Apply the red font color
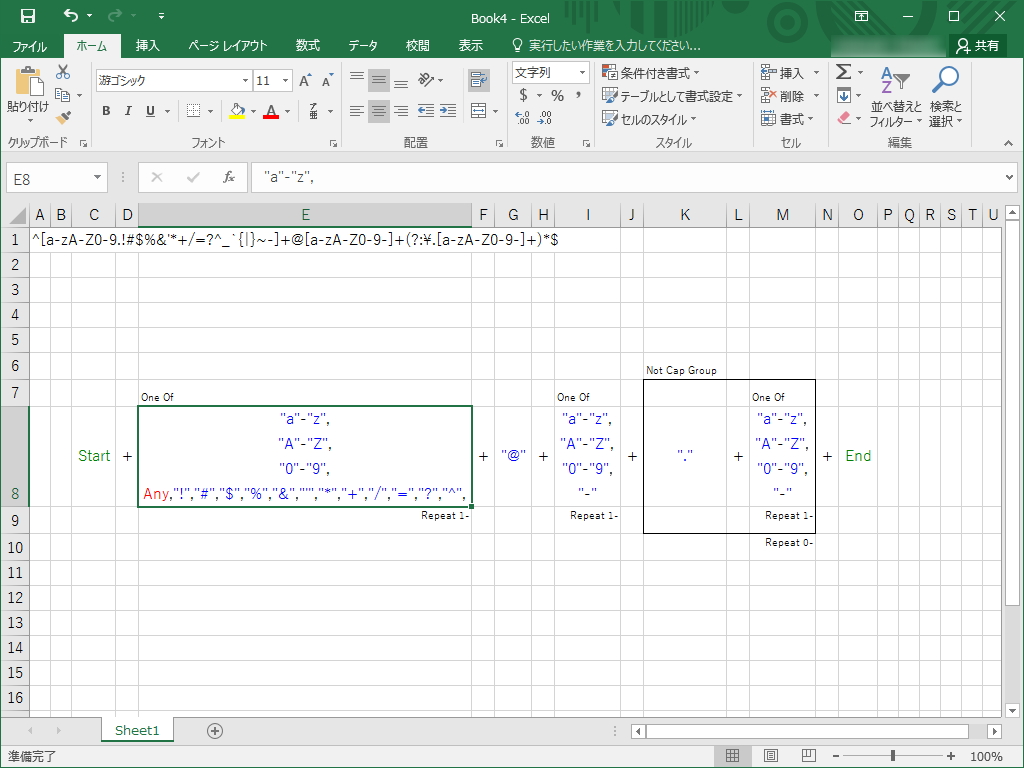The height and width of the screenshot is (768, 1024). coord(271,110)
